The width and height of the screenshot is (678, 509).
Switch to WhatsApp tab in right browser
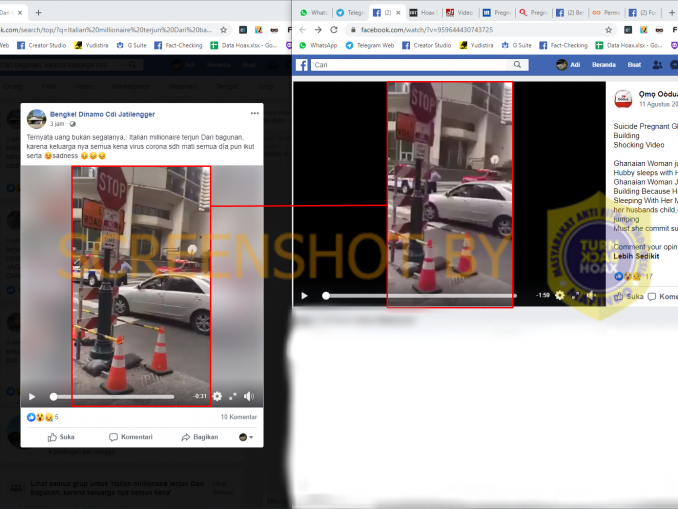313,13
